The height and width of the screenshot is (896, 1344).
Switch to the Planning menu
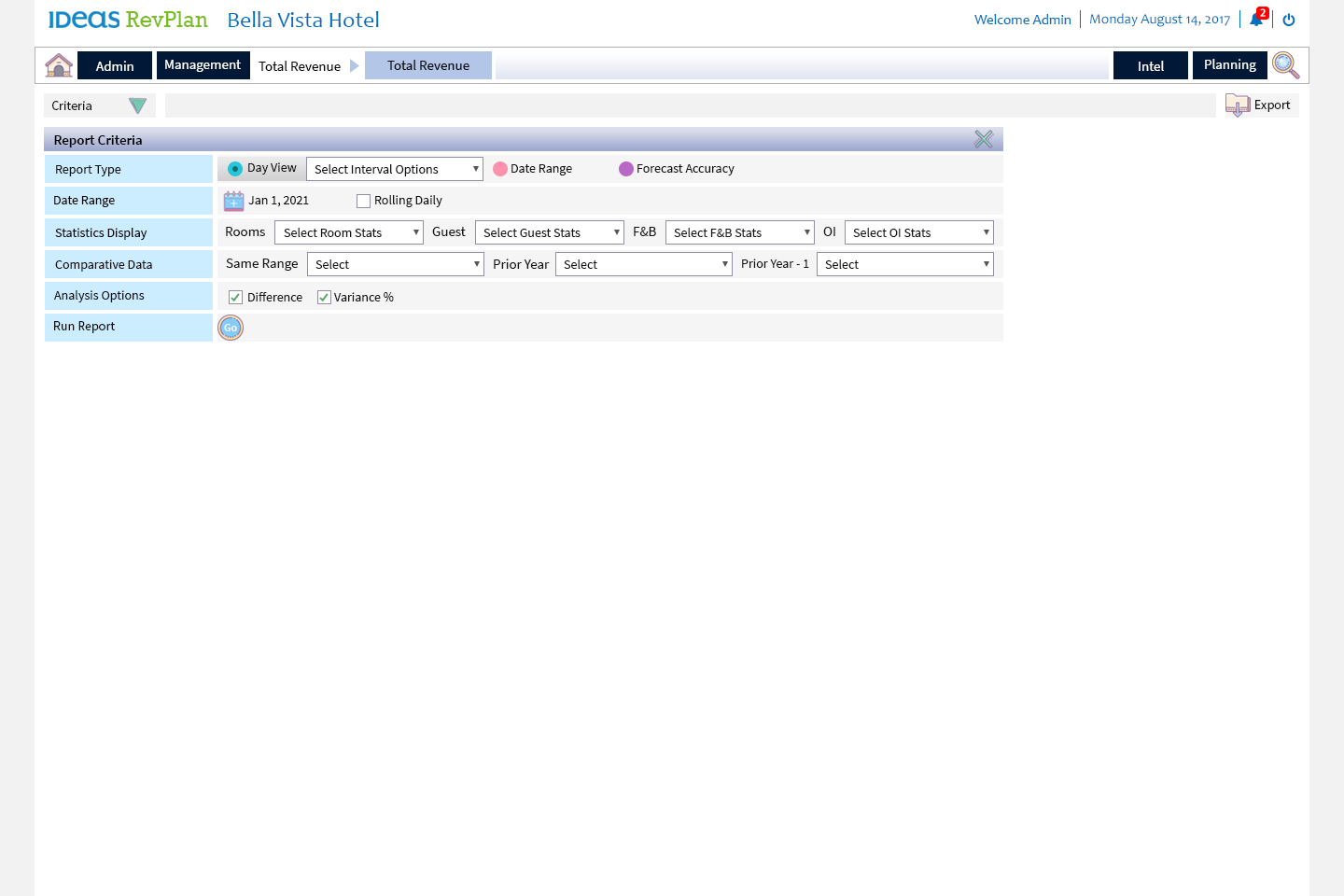click(x=1229, y=65)
